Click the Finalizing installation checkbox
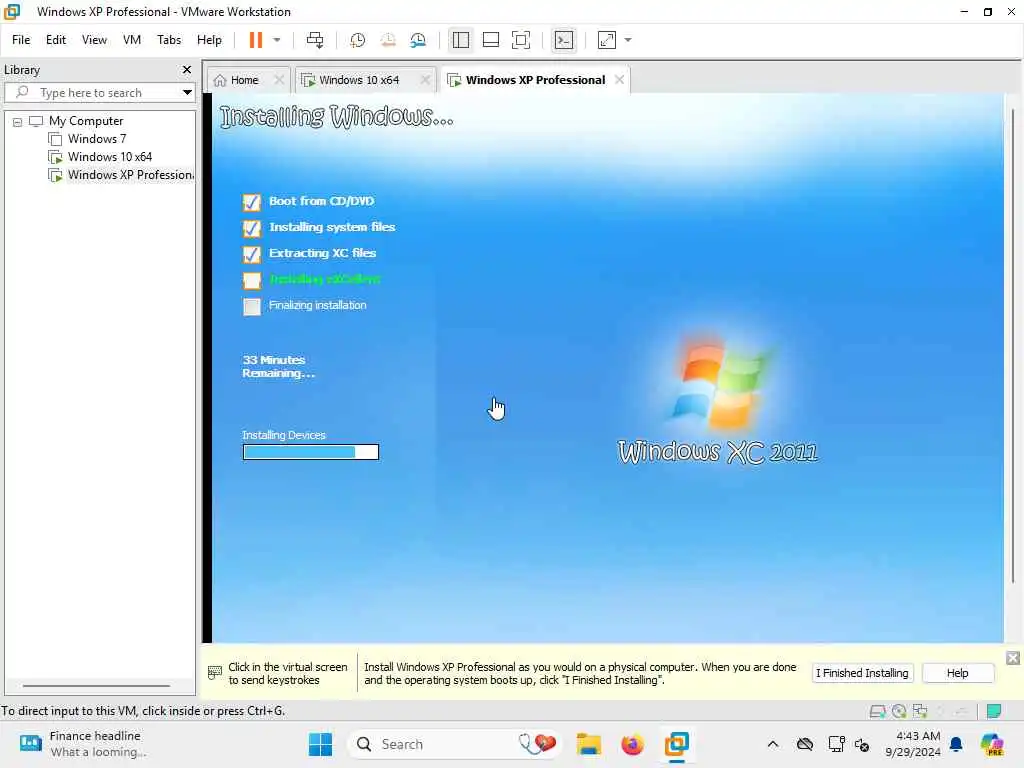 [251, 306]
